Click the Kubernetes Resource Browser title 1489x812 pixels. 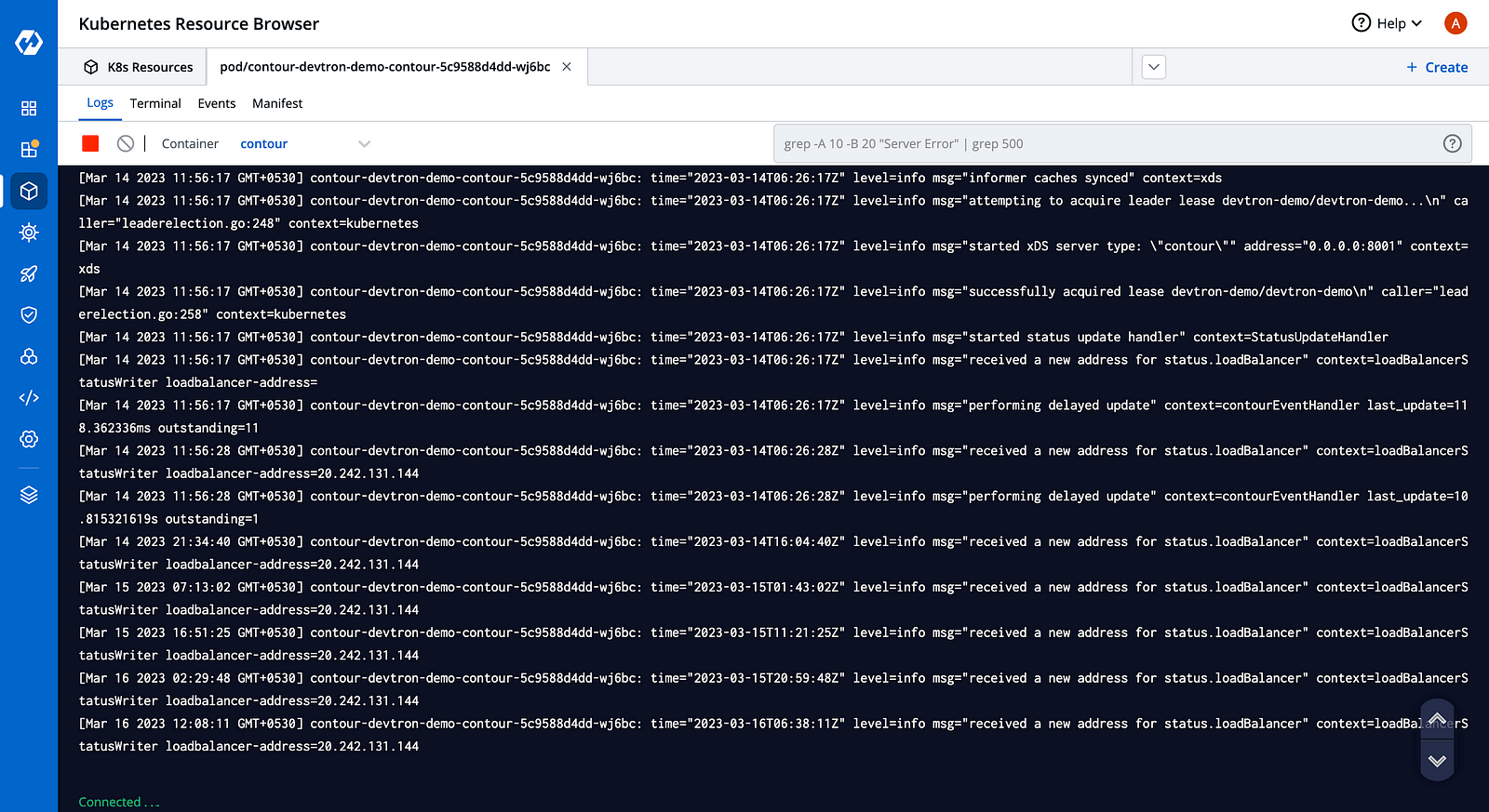pyautogui.click(x=199, y=23)
